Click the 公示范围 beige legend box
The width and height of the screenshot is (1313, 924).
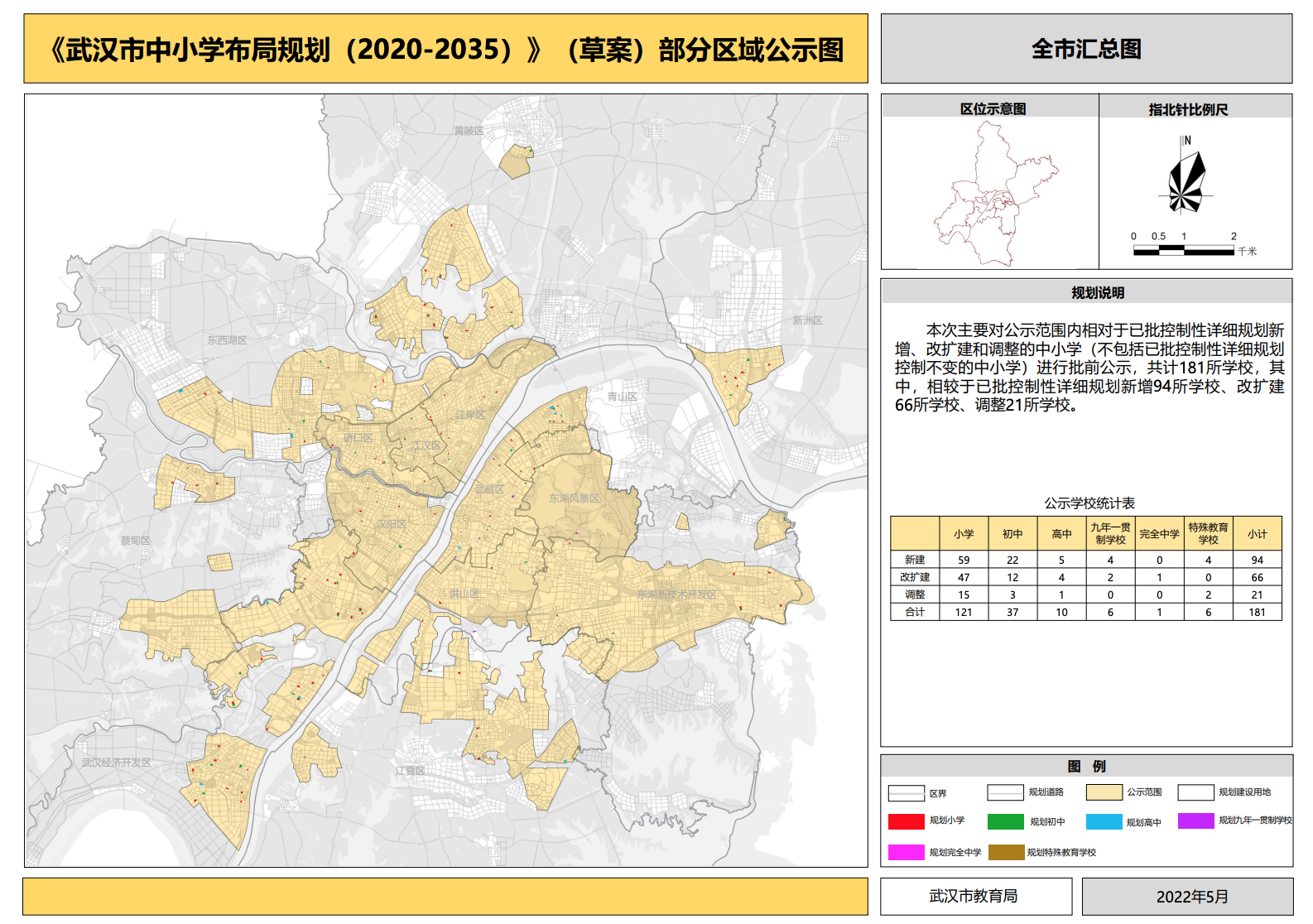[x=1104, y=792]
